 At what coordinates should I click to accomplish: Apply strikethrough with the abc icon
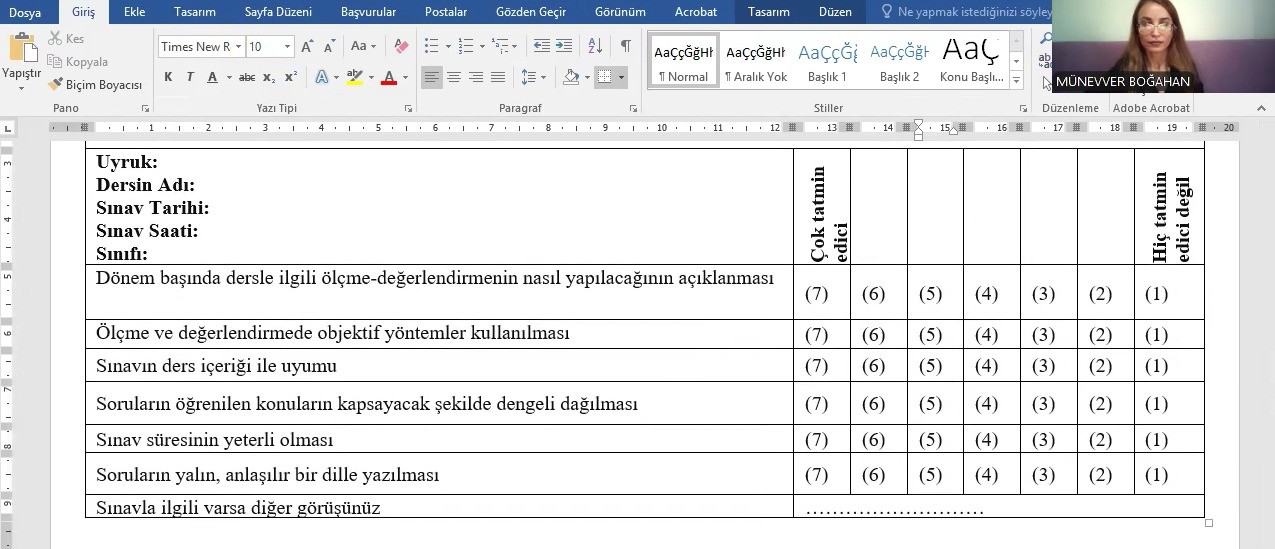pos(246,77)
